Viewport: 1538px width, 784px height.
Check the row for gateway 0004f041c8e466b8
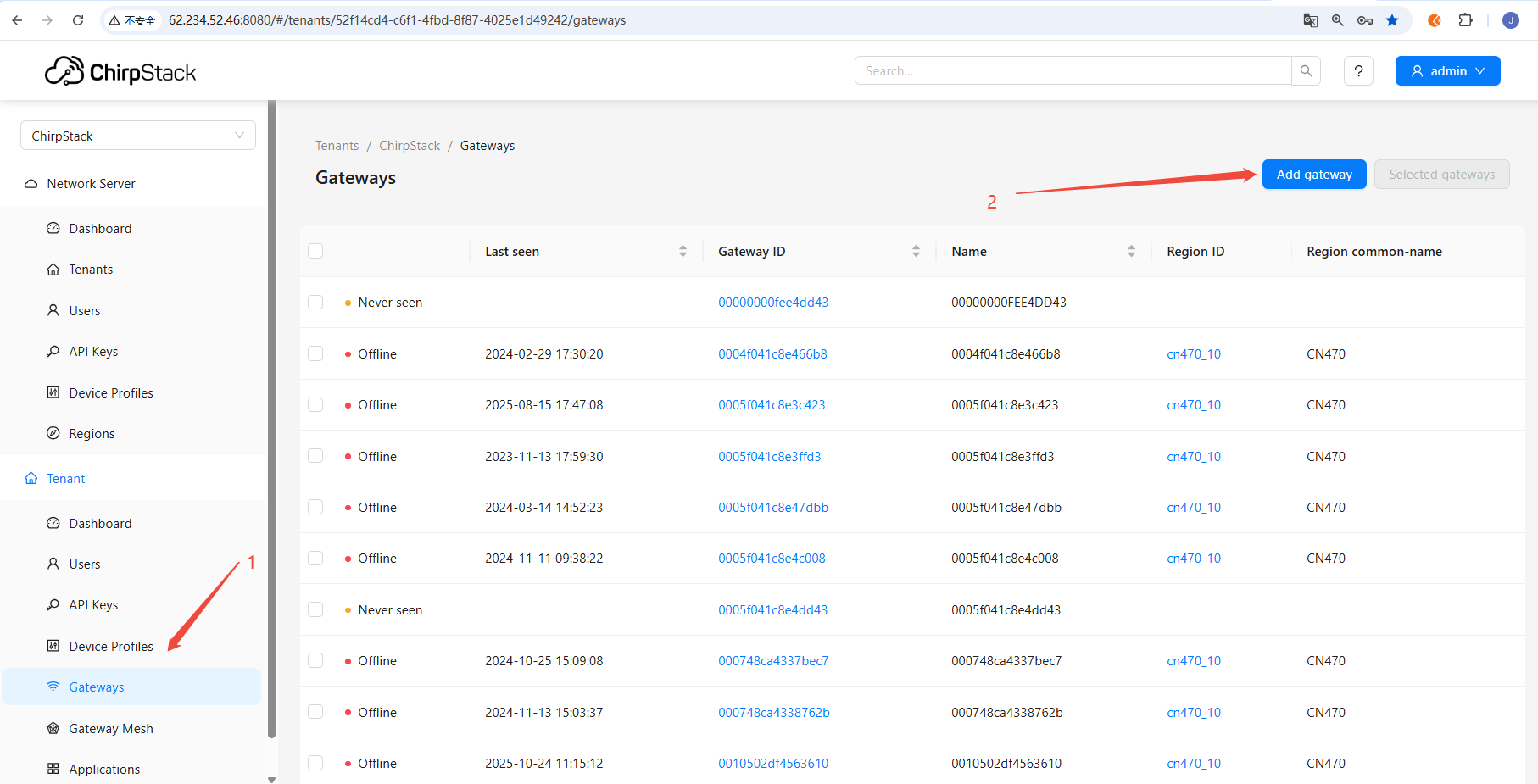coord(315,353)
